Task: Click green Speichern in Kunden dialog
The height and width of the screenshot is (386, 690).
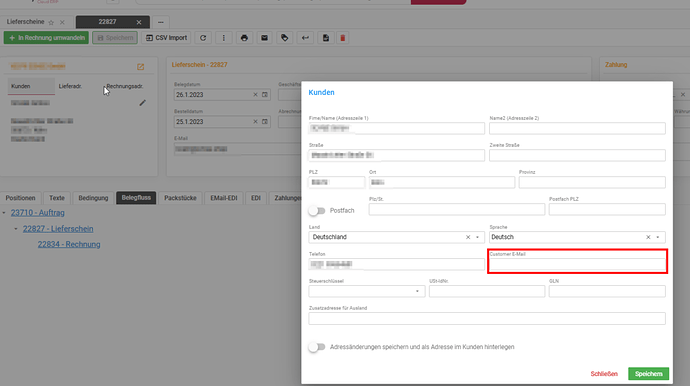Action: 649,374
